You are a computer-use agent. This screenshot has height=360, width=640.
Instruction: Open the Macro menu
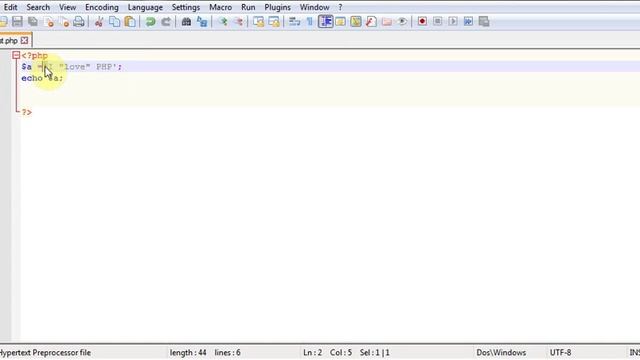[220, 7]
